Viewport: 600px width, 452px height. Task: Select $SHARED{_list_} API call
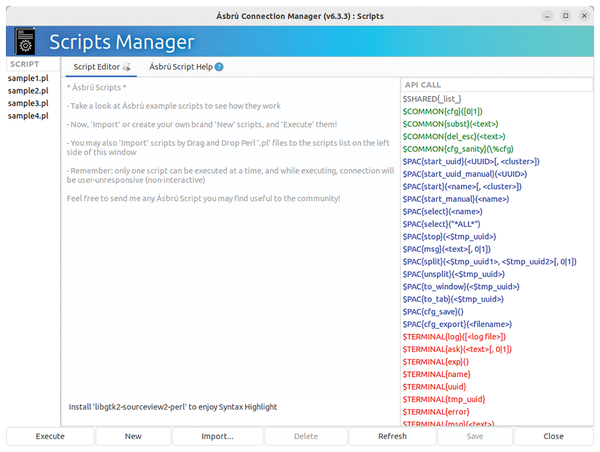[x=432, y=99]
